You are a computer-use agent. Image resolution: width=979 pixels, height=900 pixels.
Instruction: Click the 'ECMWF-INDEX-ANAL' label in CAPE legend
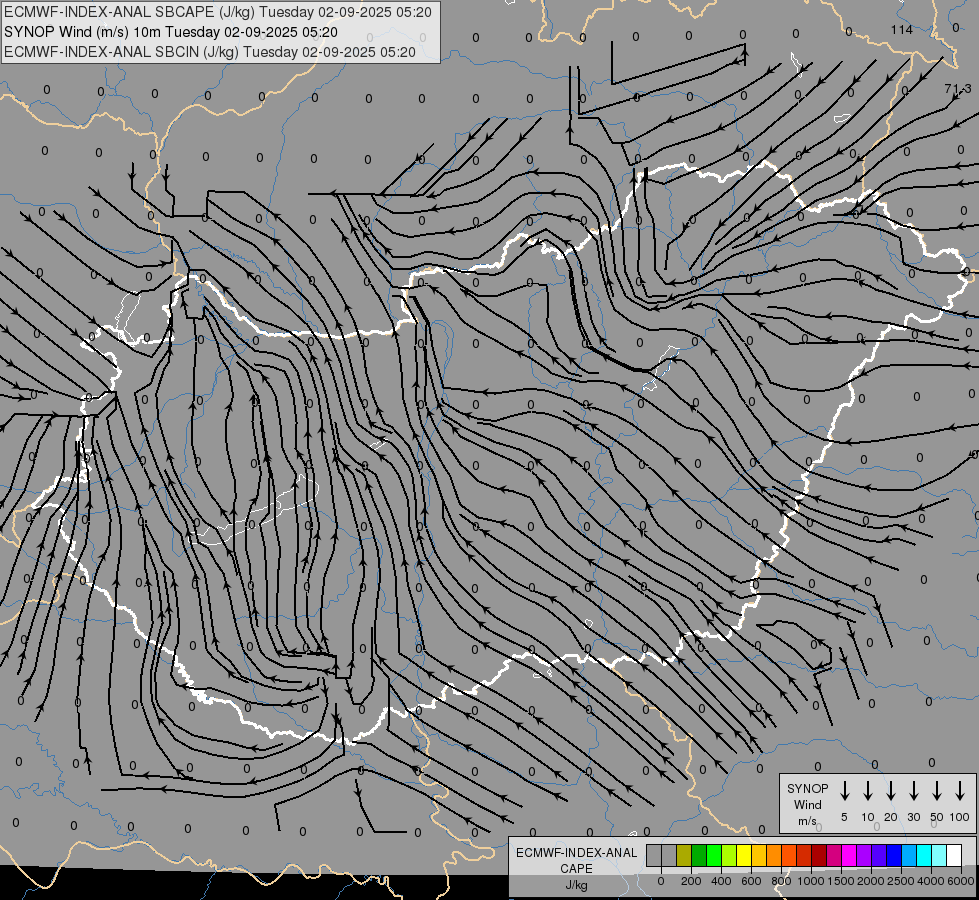point(576,853)
